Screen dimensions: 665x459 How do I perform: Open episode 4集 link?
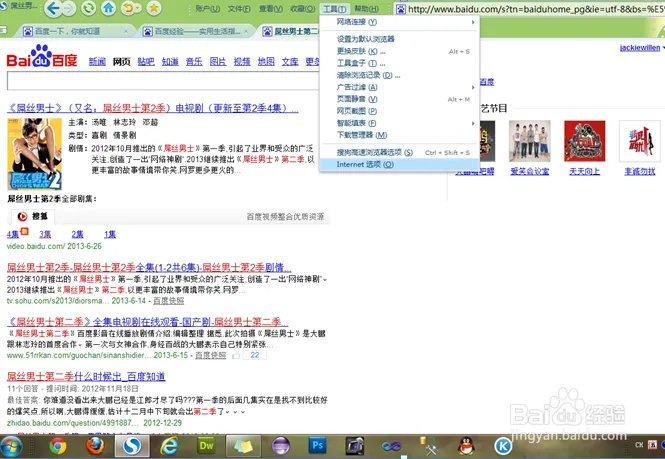[13, 234]
